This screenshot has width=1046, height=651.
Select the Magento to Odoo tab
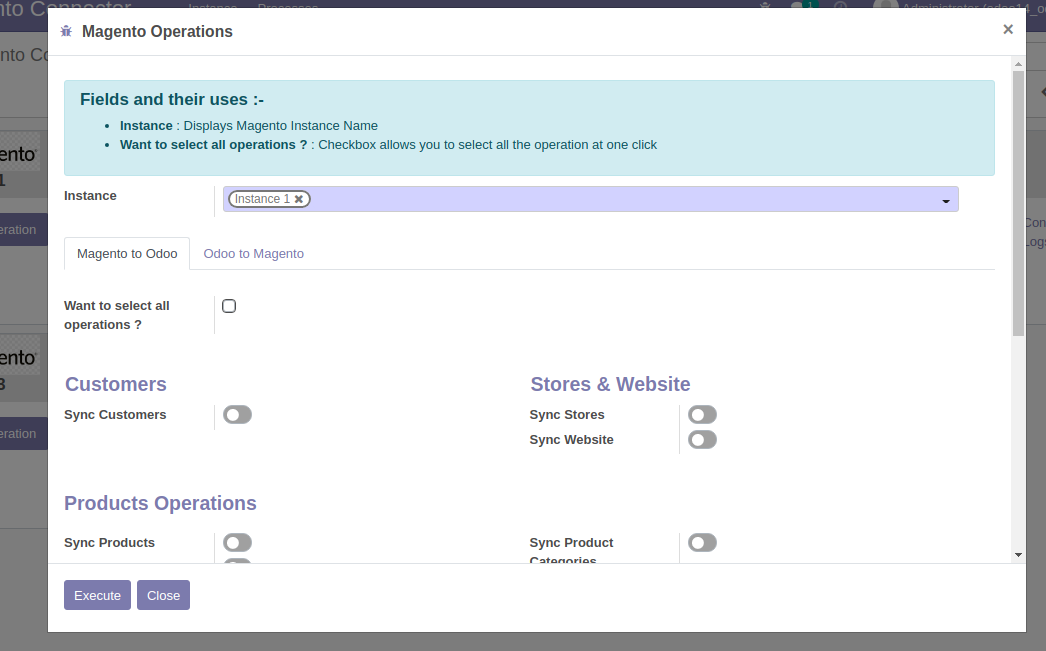[x=127, y=254]
